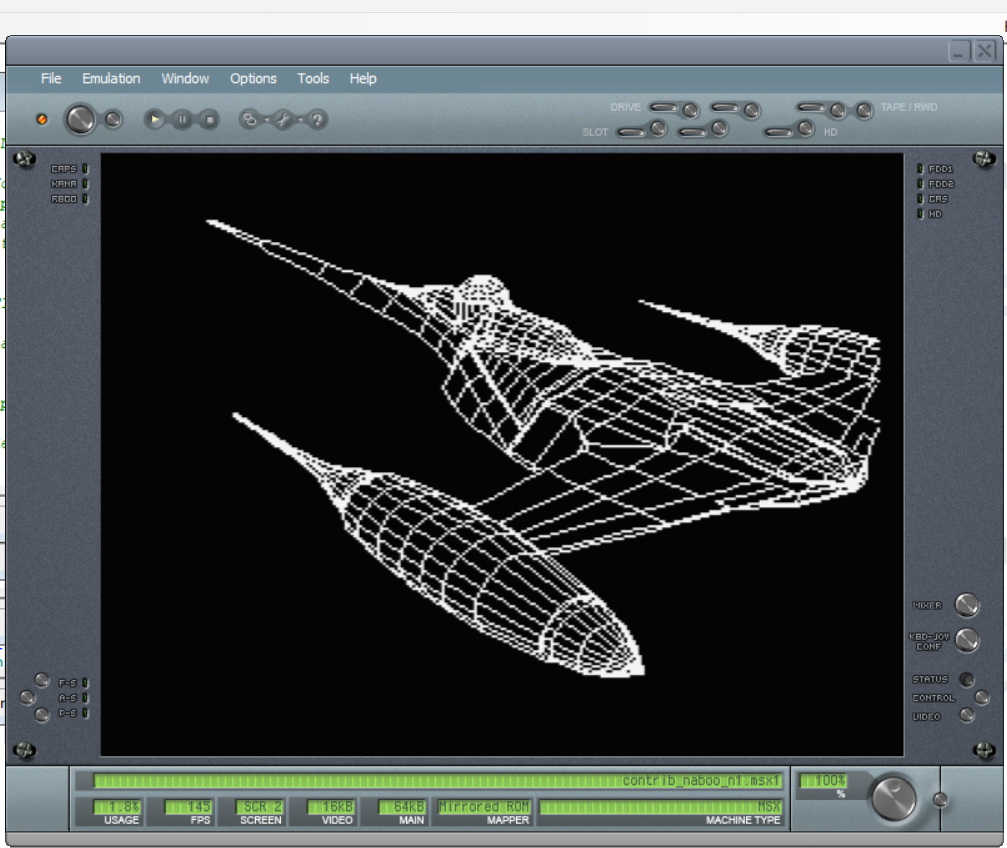Click the Play emulation button
Viewport: 1007px width, 848px height.
pos(155,120)
